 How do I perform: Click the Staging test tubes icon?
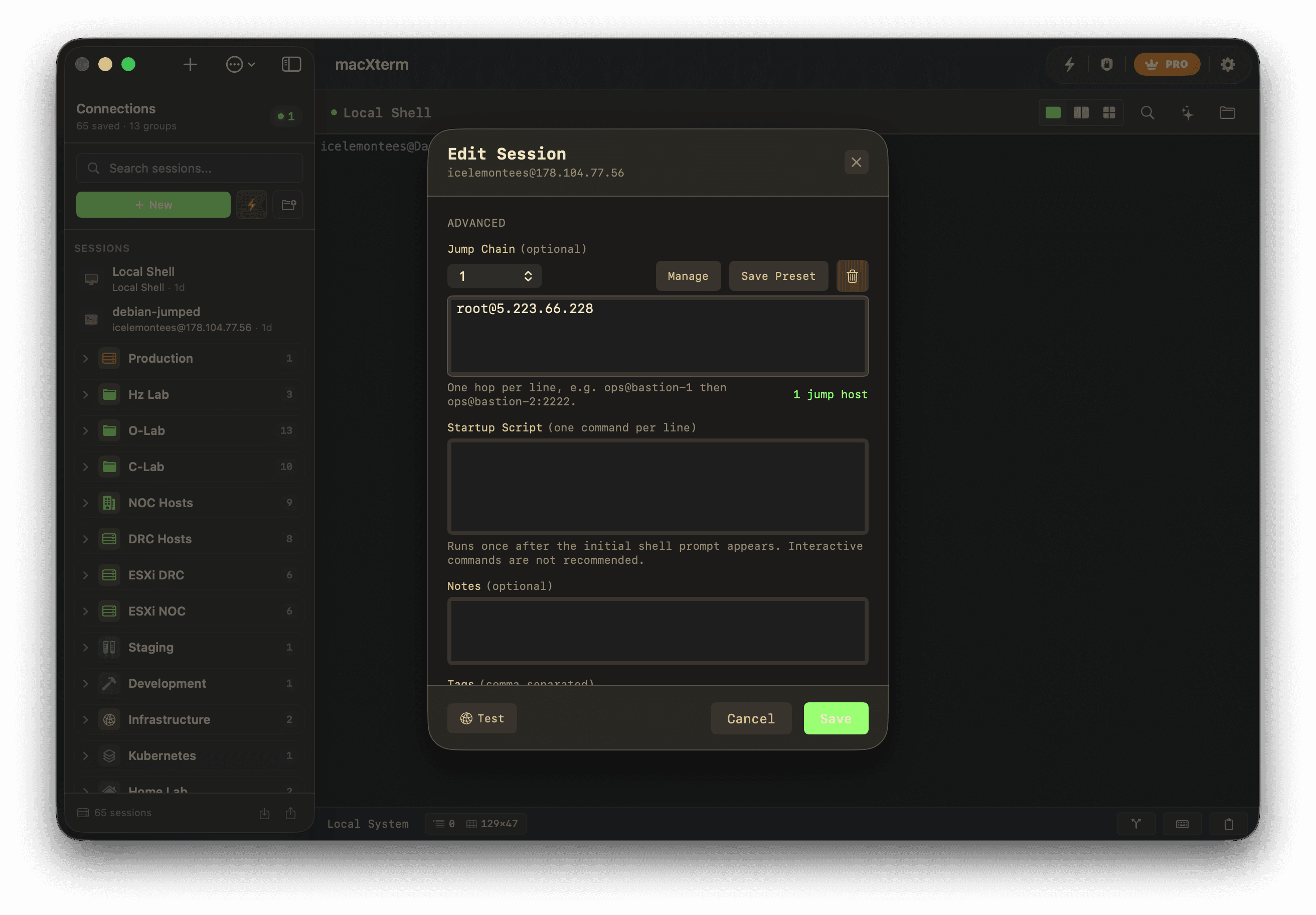[109, 647]
